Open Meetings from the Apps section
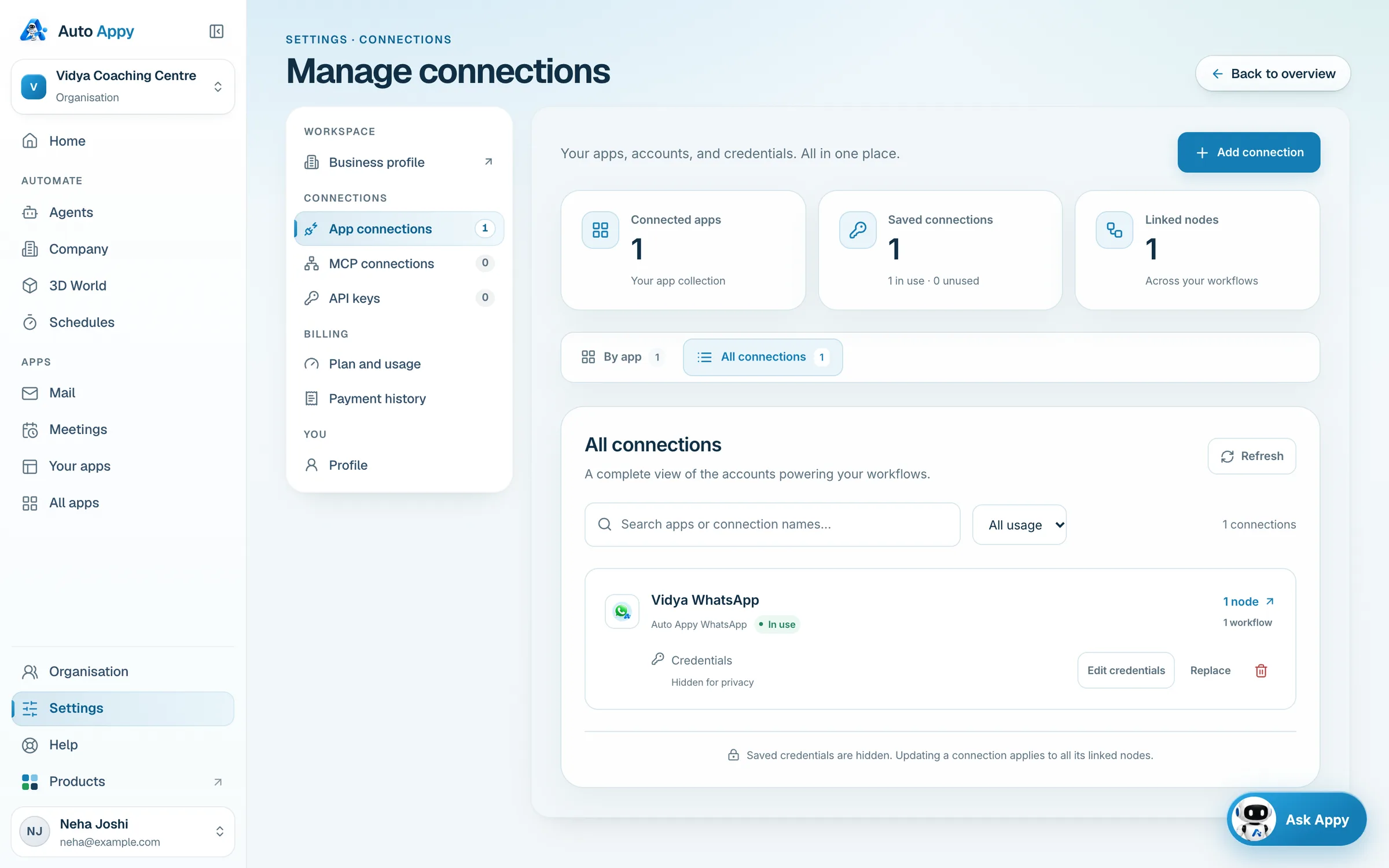Viewport: 1389px width, 868px height. tap(123, 429)
